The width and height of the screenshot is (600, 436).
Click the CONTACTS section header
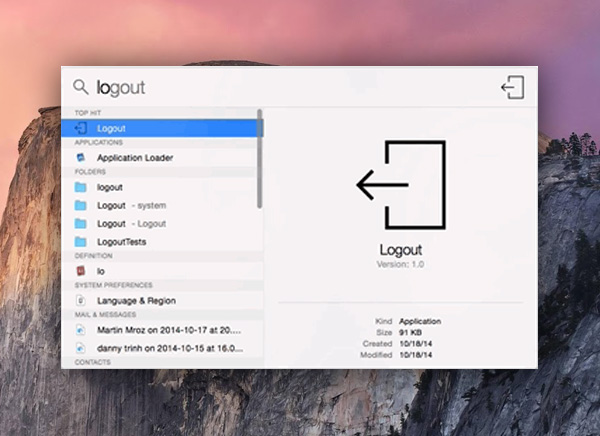[x=93, y=362]
